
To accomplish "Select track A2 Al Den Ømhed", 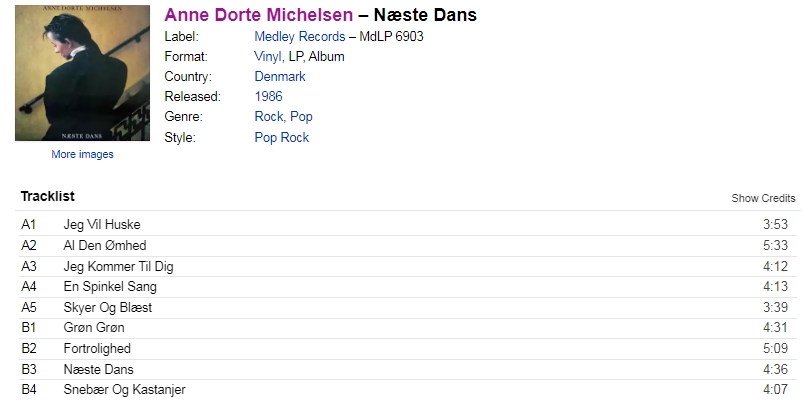I will point(408,245).
